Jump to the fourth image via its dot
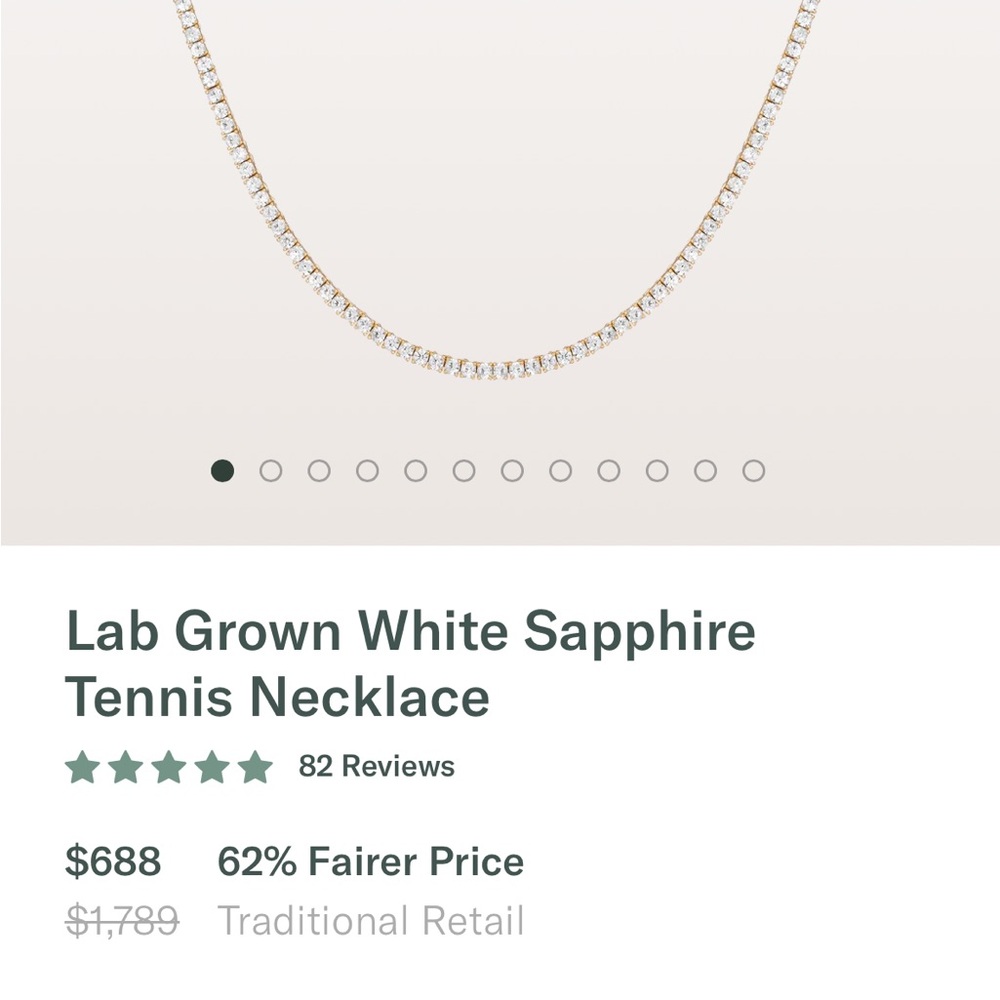 365,469
